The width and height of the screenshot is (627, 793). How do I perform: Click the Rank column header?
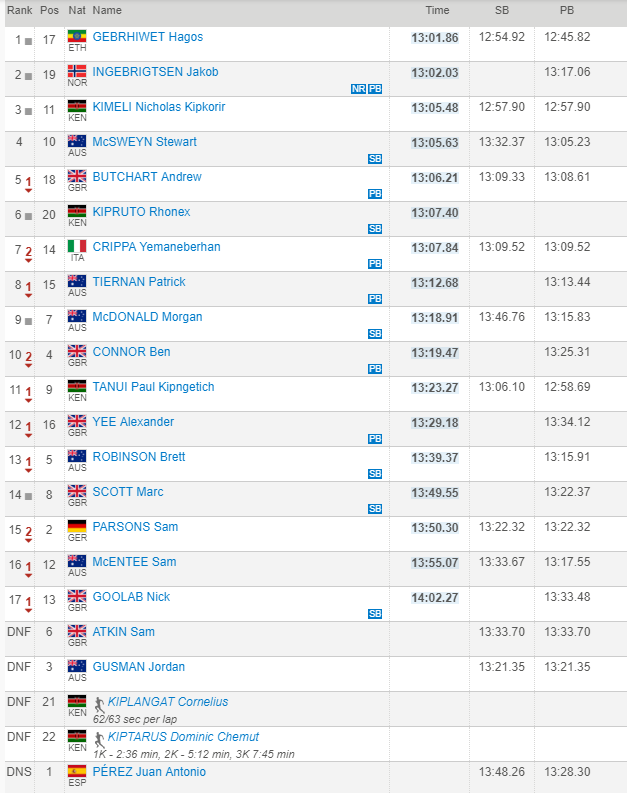click(19, 10)
